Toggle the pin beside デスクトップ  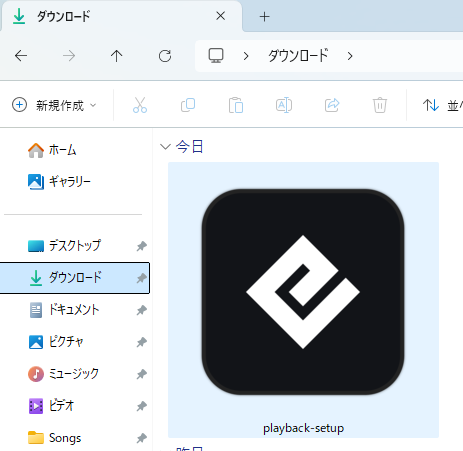142,246
